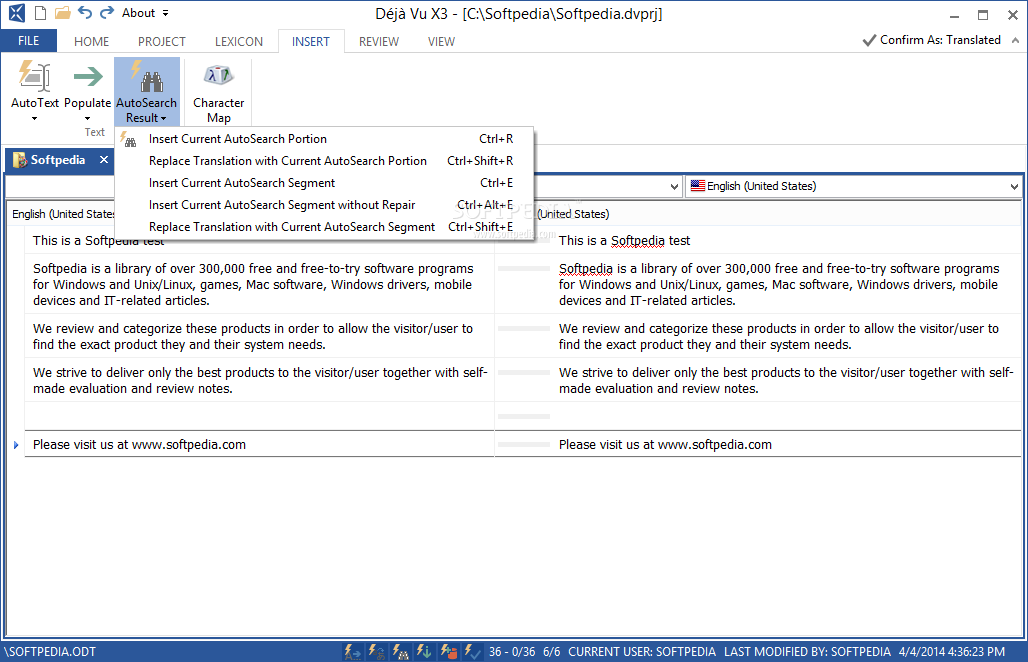Expand the AutoText dropdown arrow
Viewport: 1028px width, 662px height.
(34, 119)
